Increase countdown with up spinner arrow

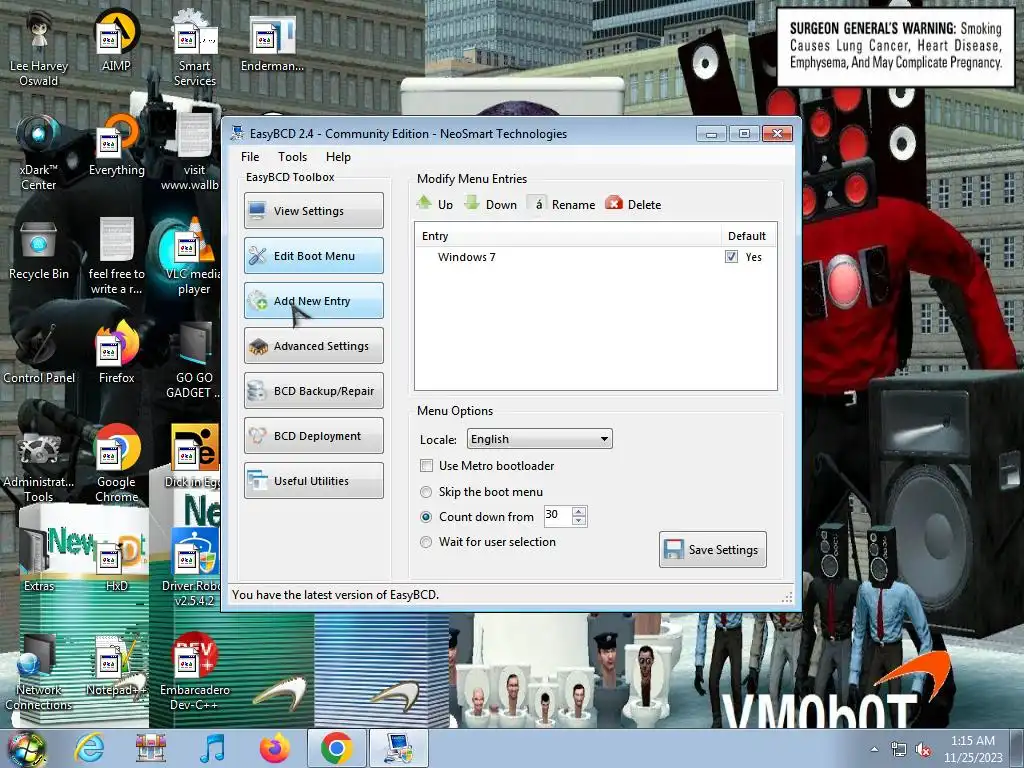click(579, 511)
